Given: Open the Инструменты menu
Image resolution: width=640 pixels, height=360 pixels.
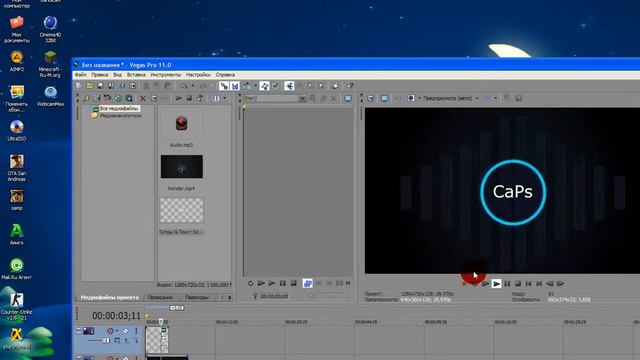Looking at the screenshot, I should tap(165, 75).
